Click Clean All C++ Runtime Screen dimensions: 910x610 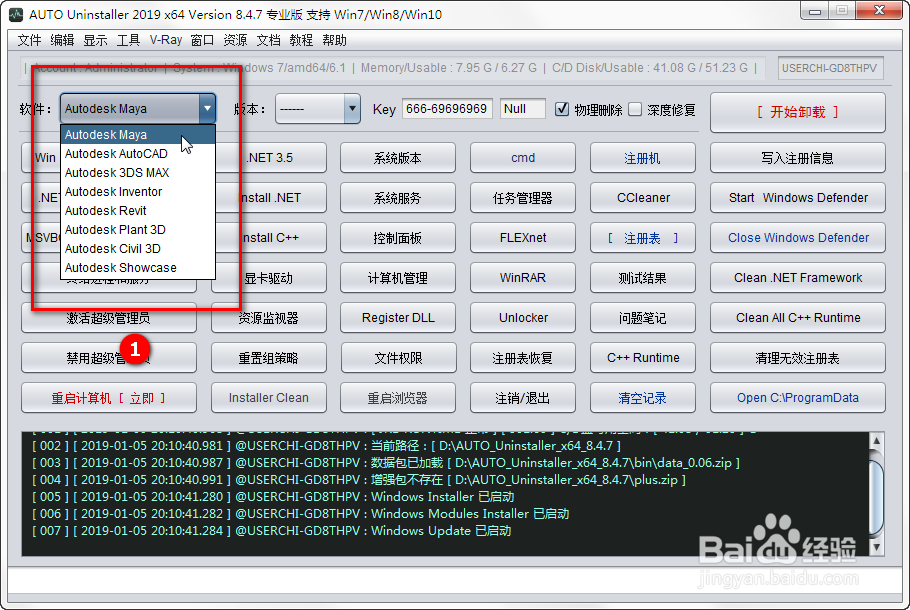point(797,318)
